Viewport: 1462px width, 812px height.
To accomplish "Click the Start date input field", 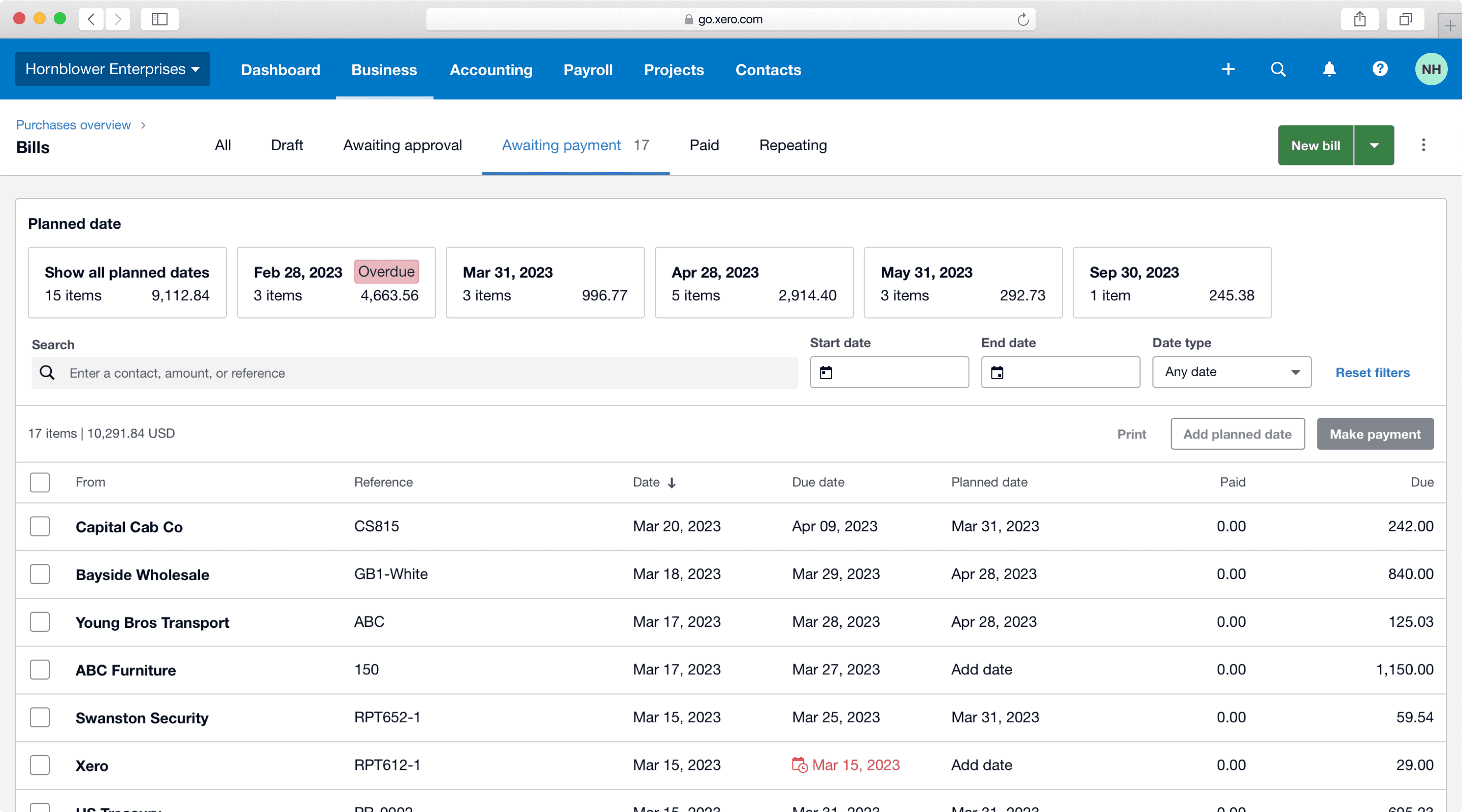I will (x=889, y=372).
